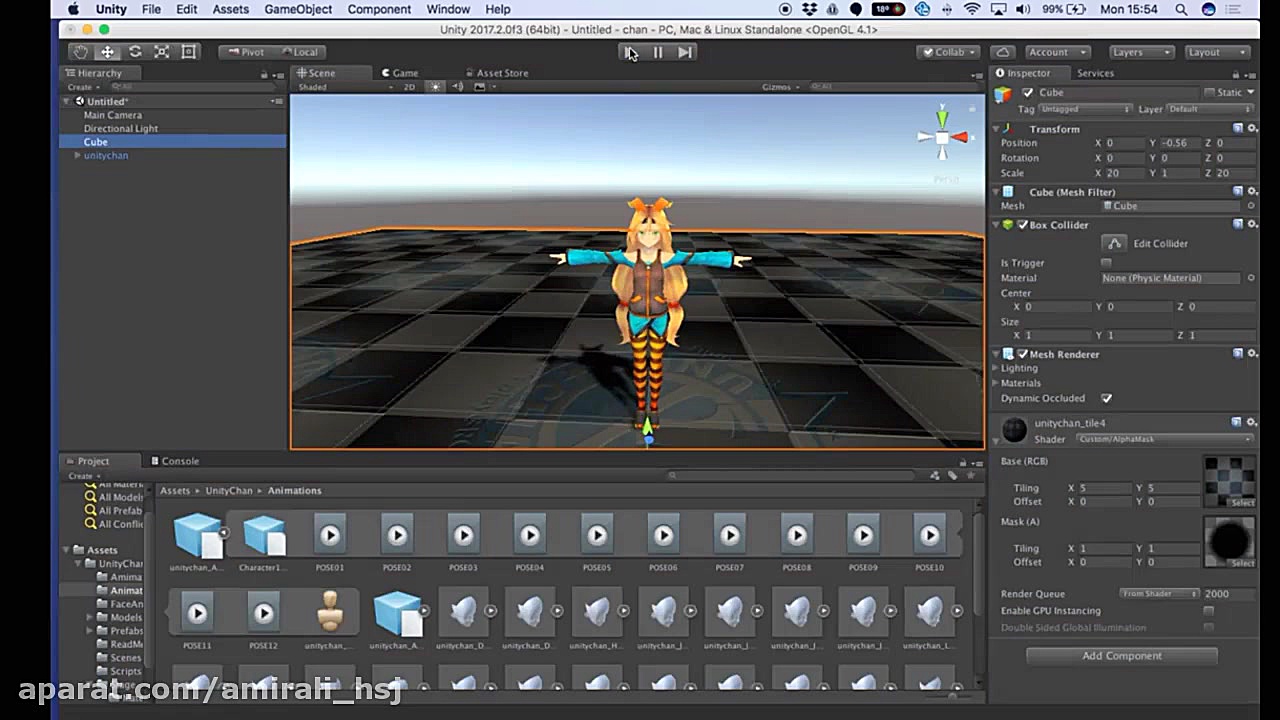Open the Layout dropdown
This screenshot has width=1280, height=720.
(x=1216, y=52)
